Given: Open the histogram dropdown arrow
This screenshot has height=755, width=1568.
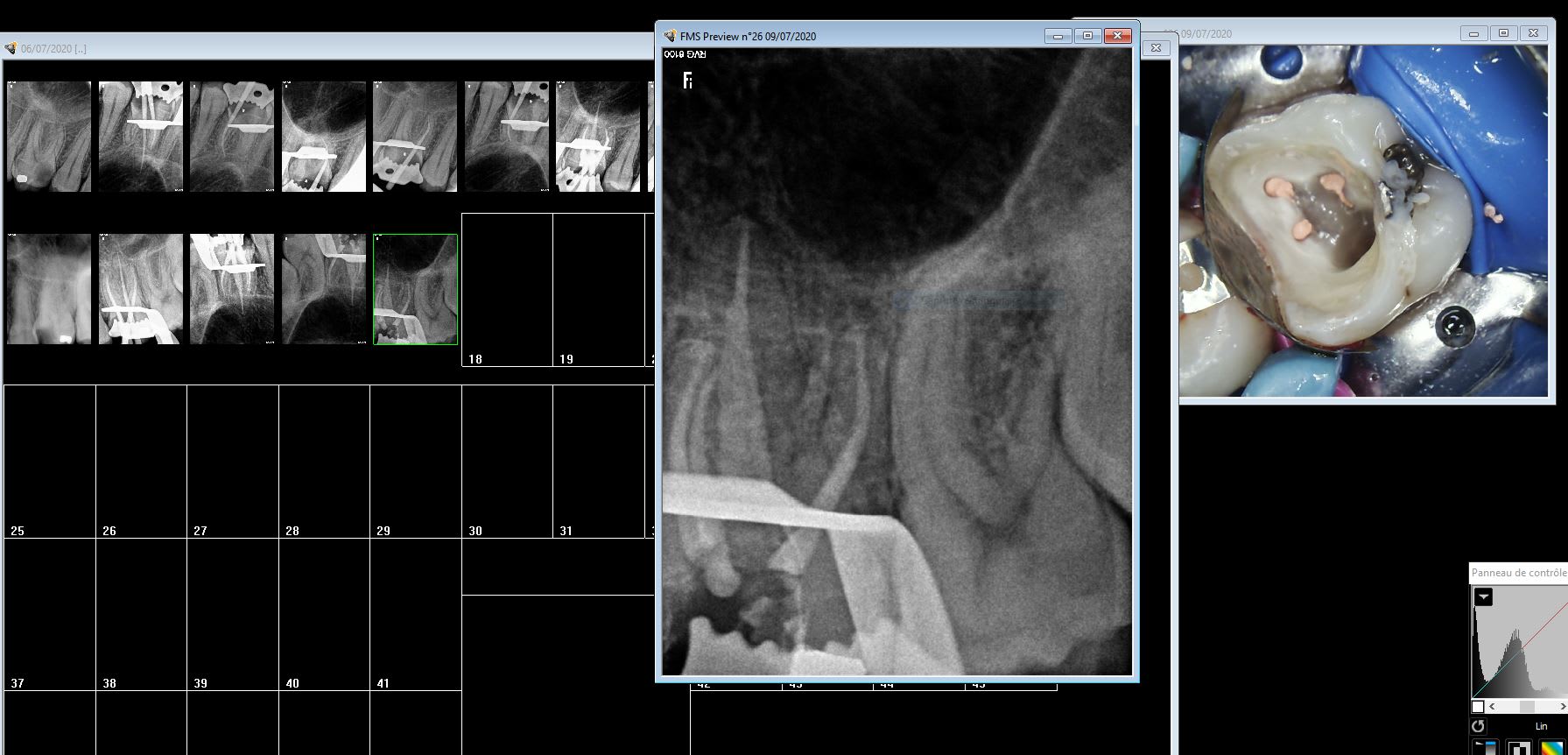Looking at the screenshot, I should [x=1483, y=597].
